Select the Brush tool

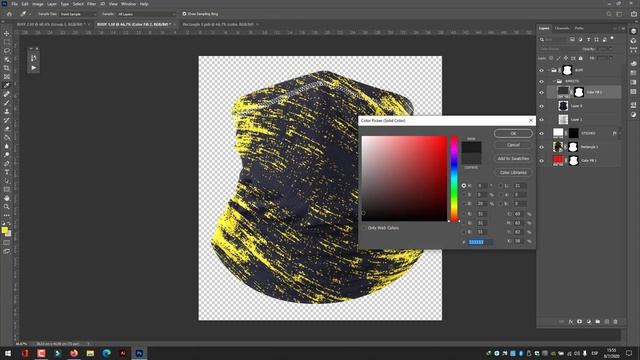click(x=7, y=102)
